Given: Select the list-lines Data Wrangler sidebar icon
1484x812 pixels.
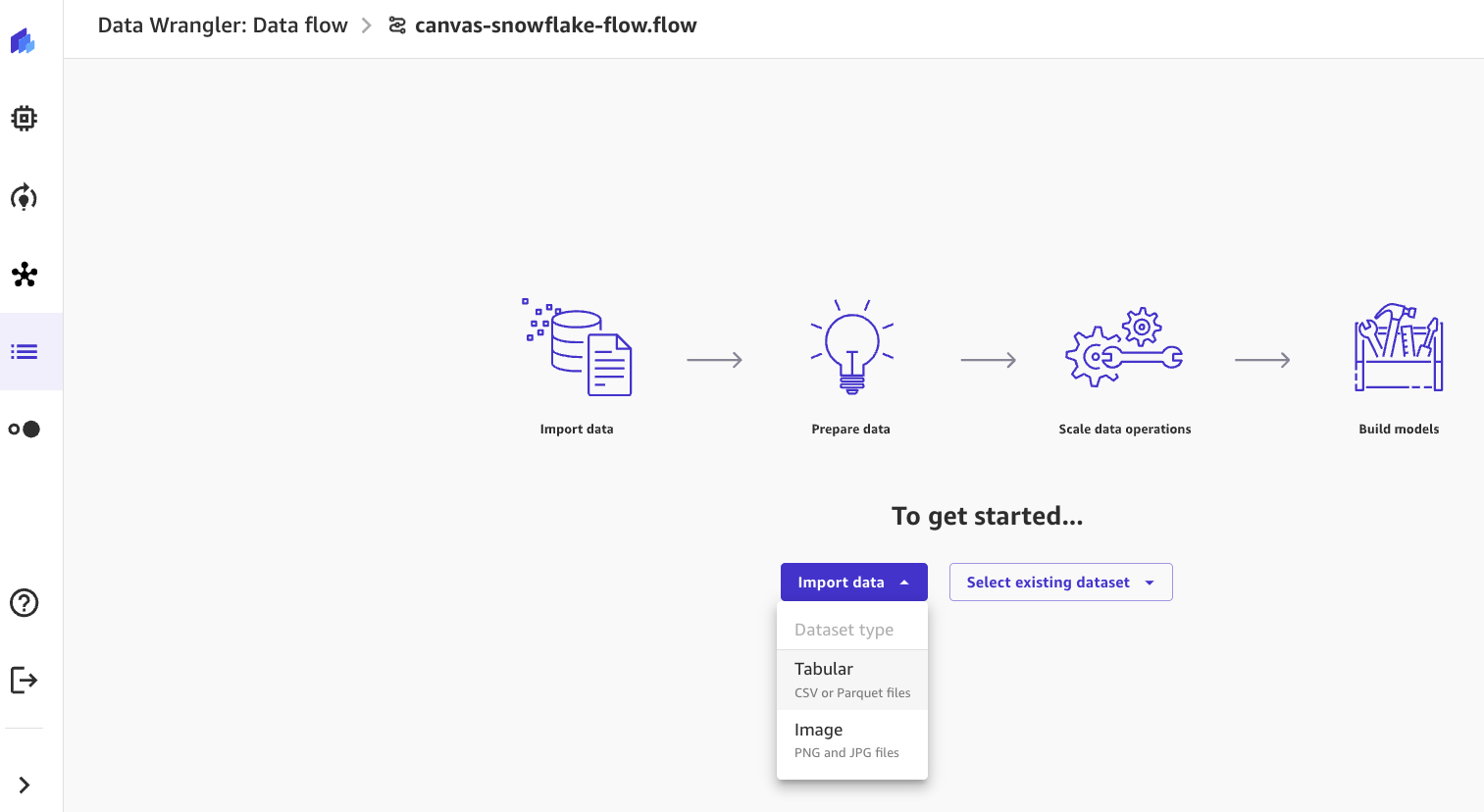Looking at the screenshot, I should point(25,351).
